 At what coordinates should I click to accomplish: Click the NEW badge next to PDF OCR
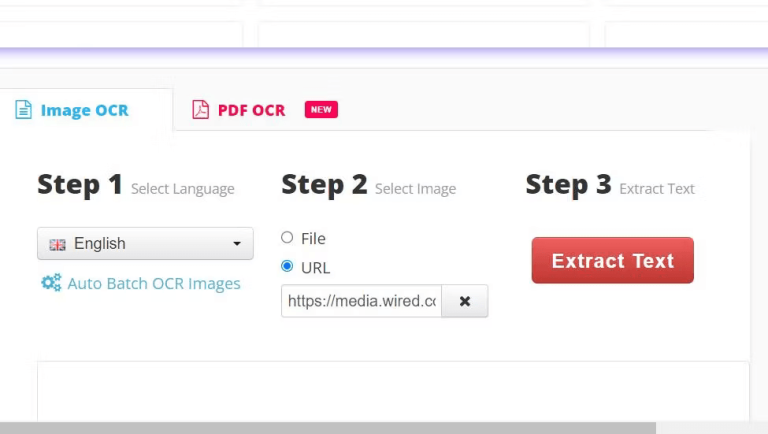(321, 109)
